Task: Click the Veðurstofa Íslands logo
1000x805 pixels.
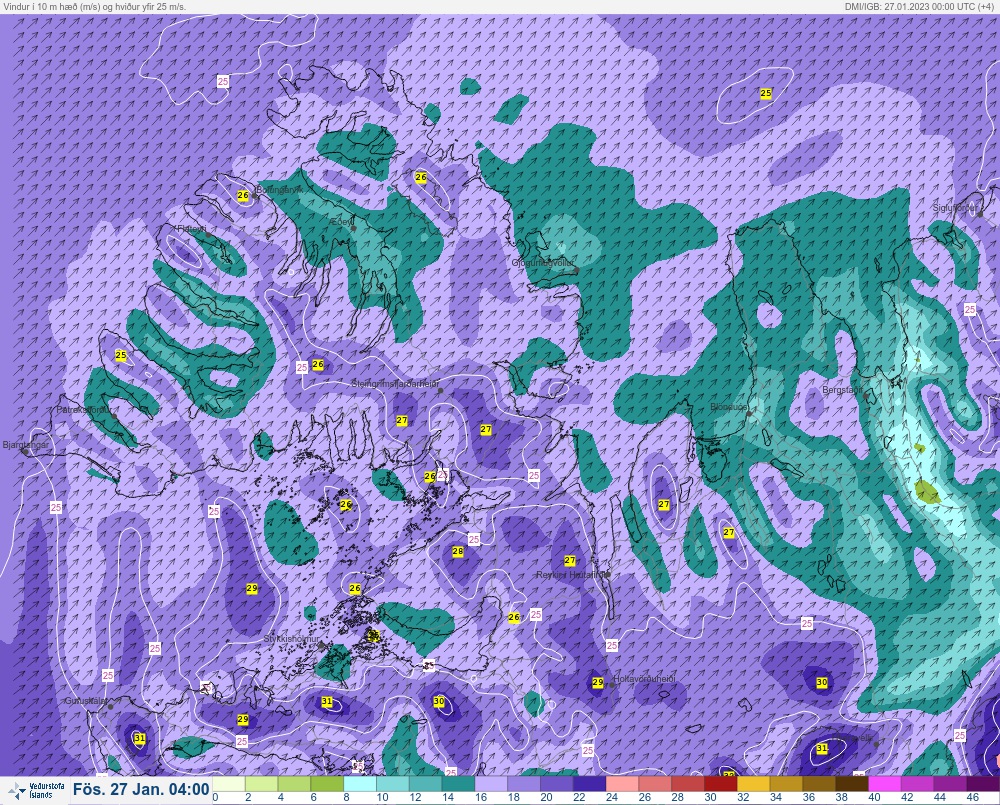Action: (36, 790)
